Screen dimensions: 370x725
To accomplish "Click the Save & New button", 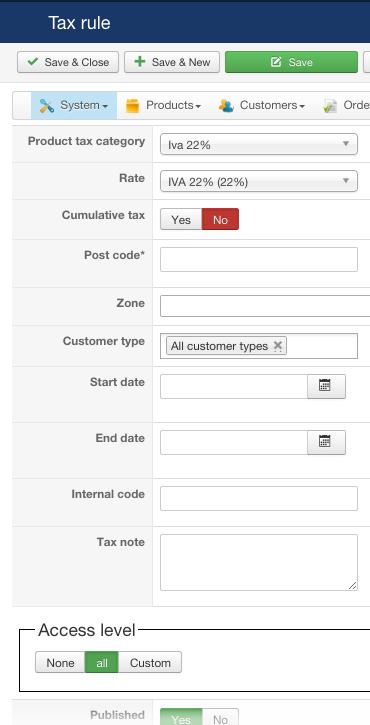I will click(x=172, y=62).
